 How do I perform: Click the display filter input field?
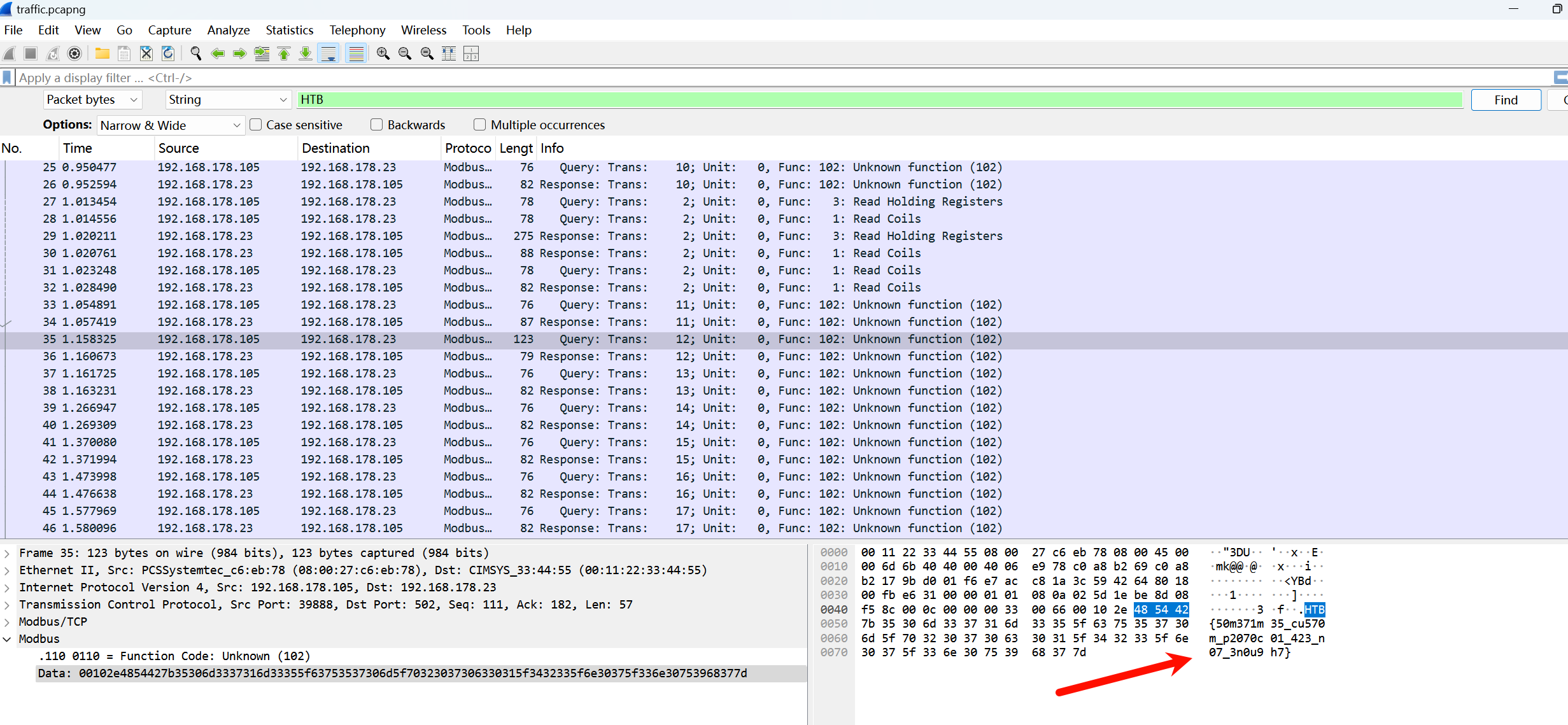coord(764,78)
